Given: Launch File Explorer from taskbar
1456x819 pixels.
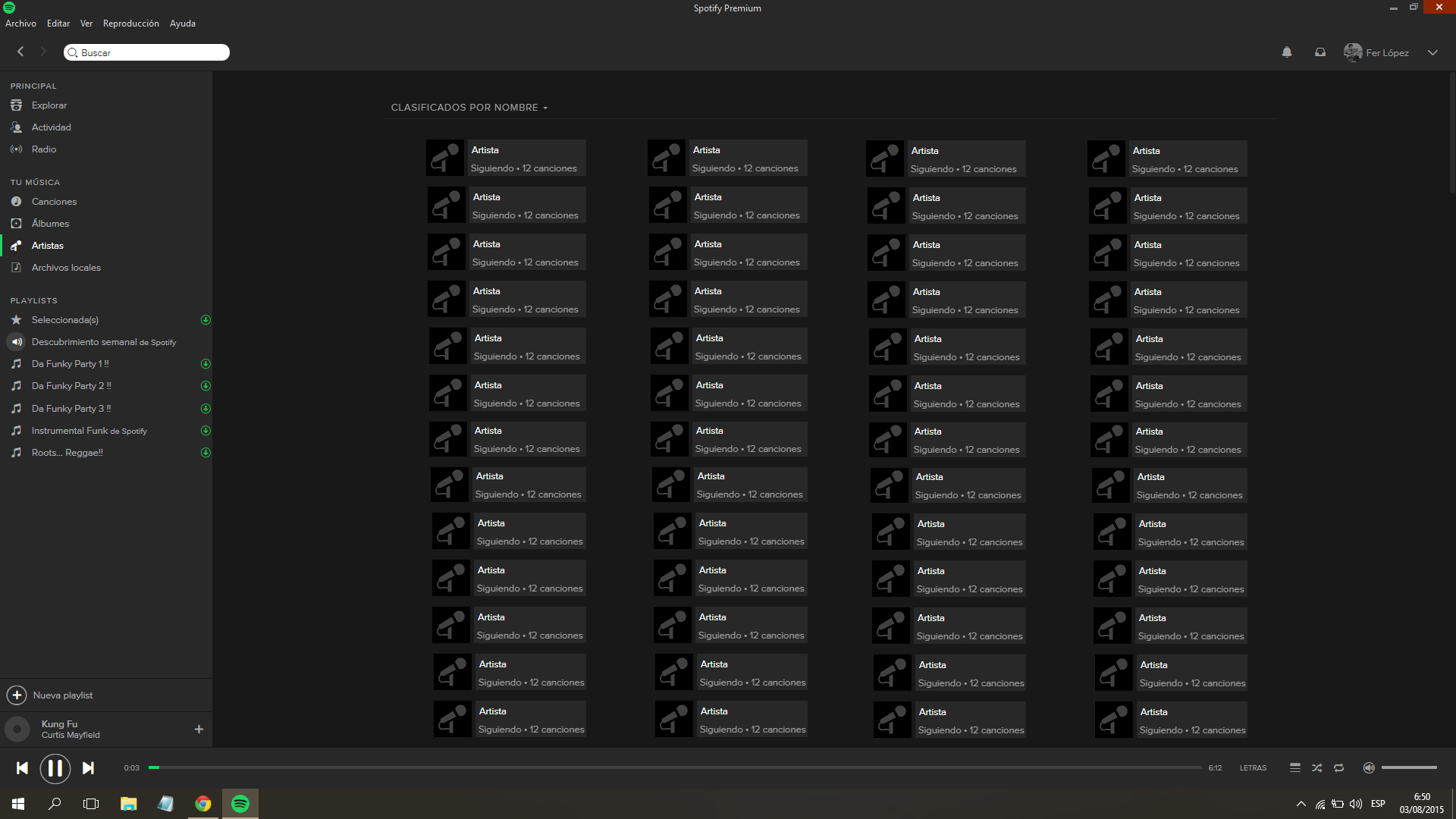Looking at the screenshot, I should point(128,804).
